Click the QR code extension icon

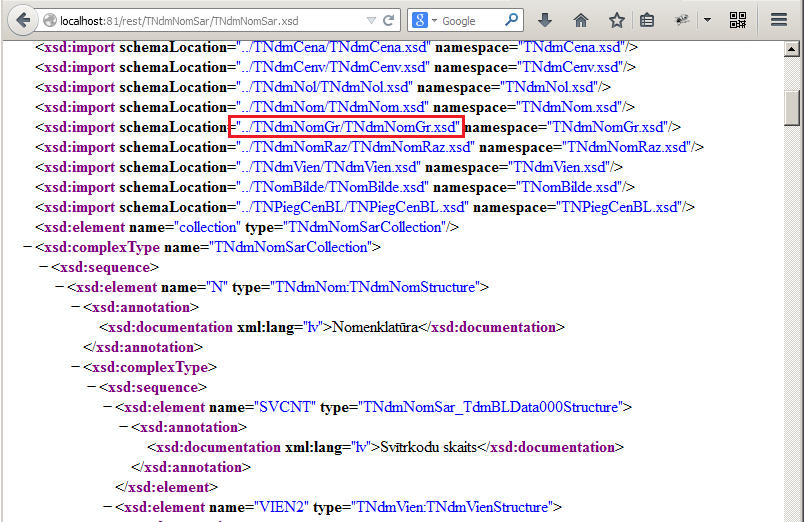[x=738, y=20]
